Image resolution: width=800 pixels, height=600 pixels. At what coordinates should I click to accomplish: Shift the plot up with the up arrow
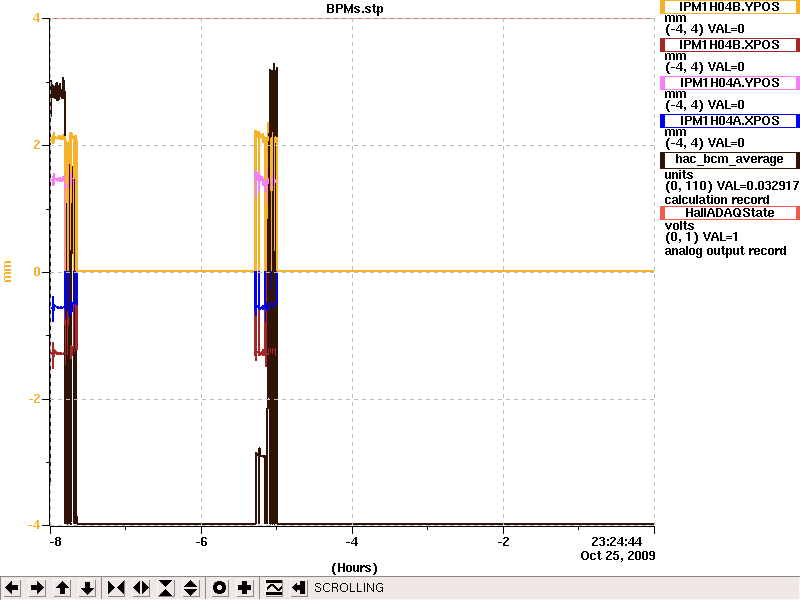coord(62,588)
